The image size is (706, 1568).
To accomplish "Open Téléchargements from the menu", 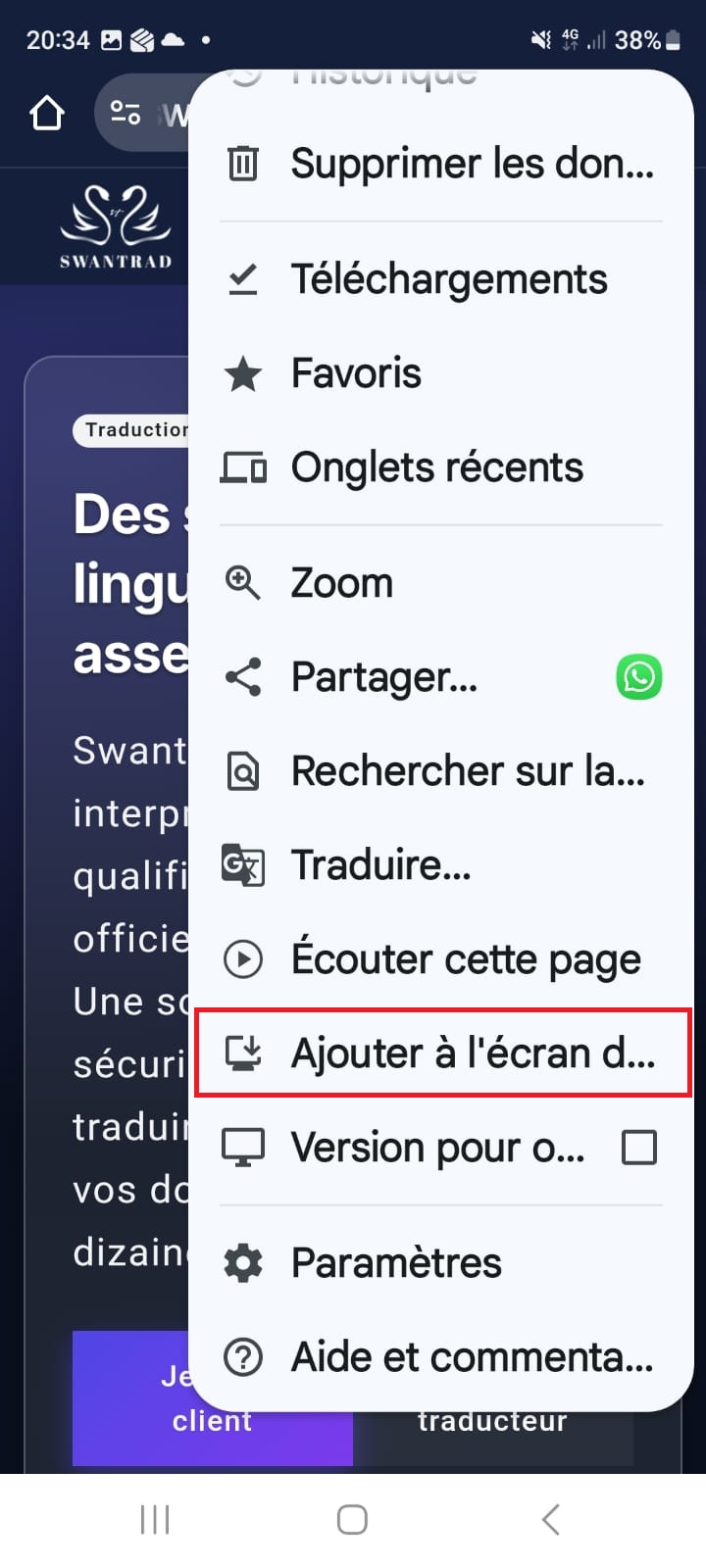I will [449, 279].
